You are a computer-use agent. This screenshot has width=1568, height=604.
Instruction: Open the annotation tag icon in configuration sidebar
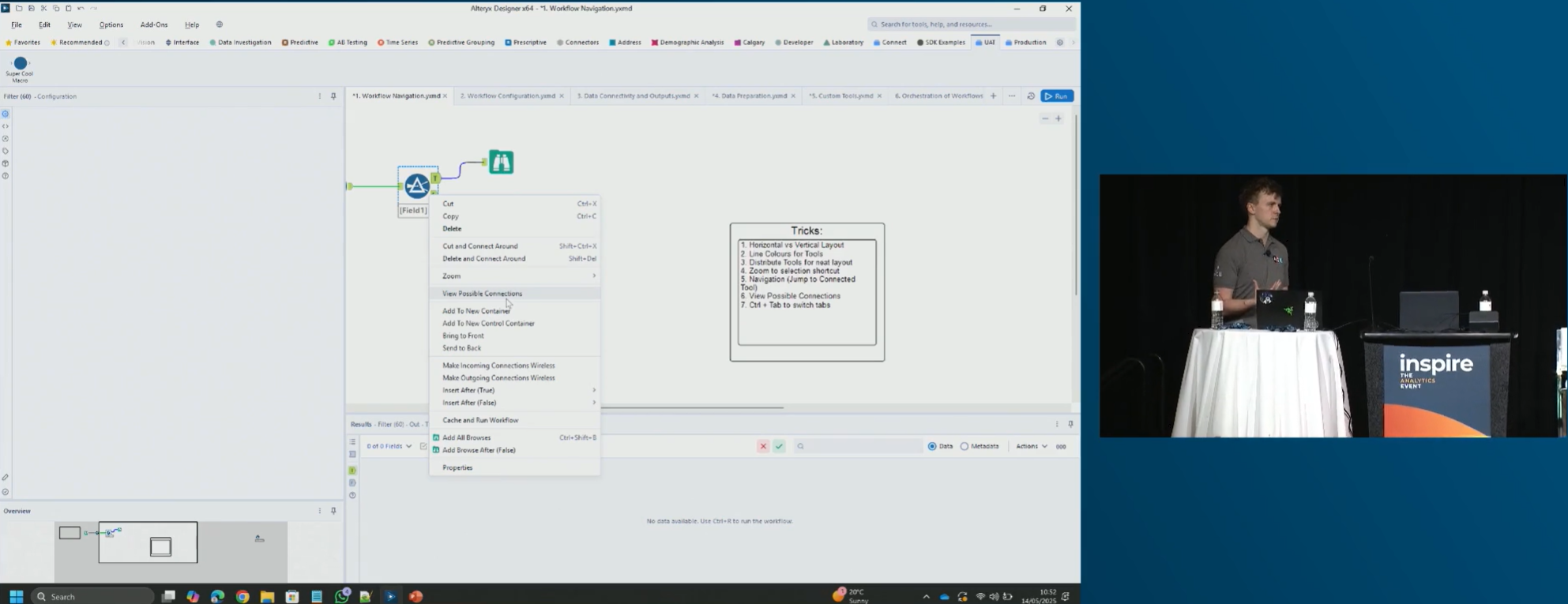click(x=6, y=151)
